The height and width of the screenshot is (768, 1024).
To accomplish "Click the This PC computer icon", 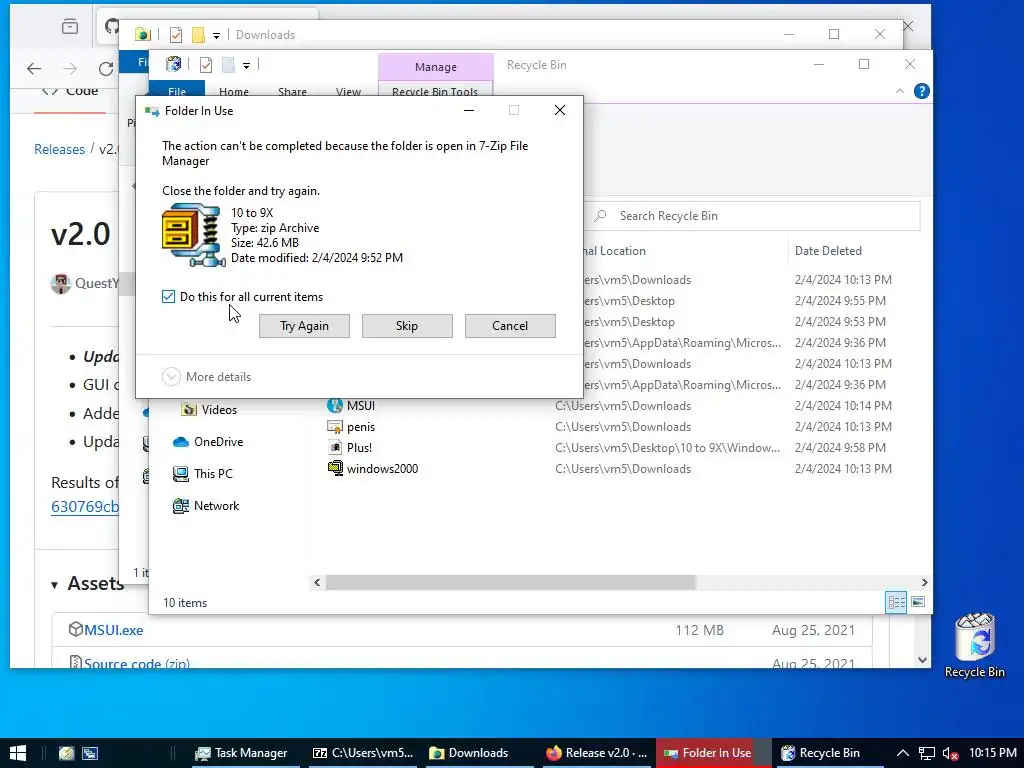I will [x=180, y=474].
